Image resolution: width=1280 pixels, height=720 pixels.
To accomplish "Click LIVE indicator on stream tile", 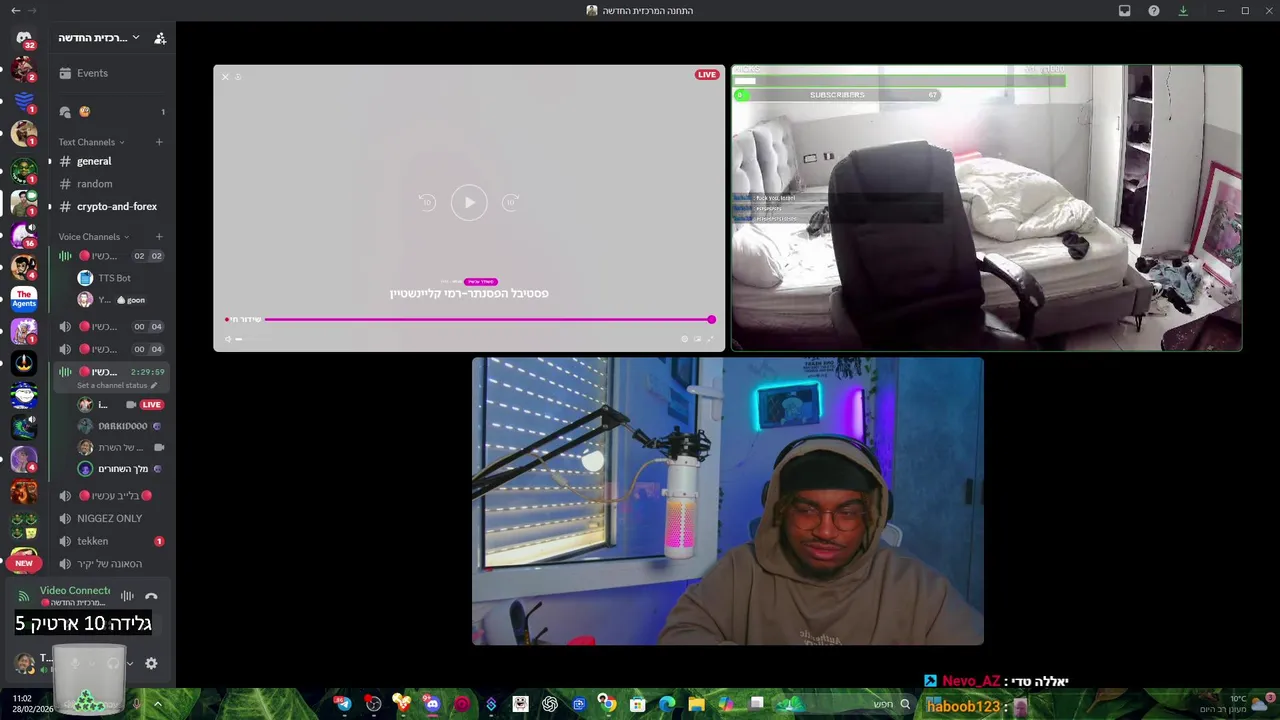I will 707,75.
